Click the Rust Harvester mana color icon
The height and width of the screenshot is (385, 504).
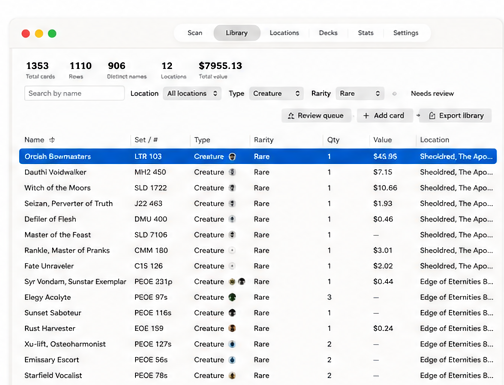pos(232,328)
